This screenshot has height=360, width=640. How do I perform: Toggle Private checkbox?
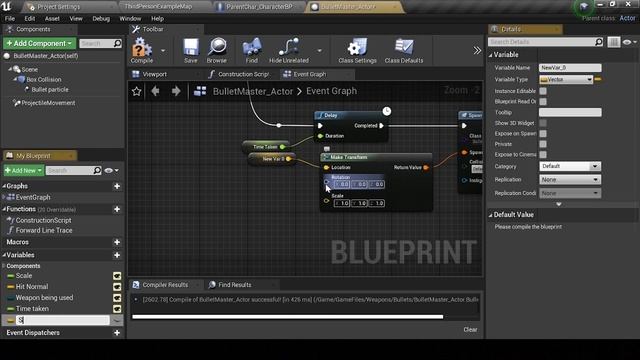pos(543,144)
